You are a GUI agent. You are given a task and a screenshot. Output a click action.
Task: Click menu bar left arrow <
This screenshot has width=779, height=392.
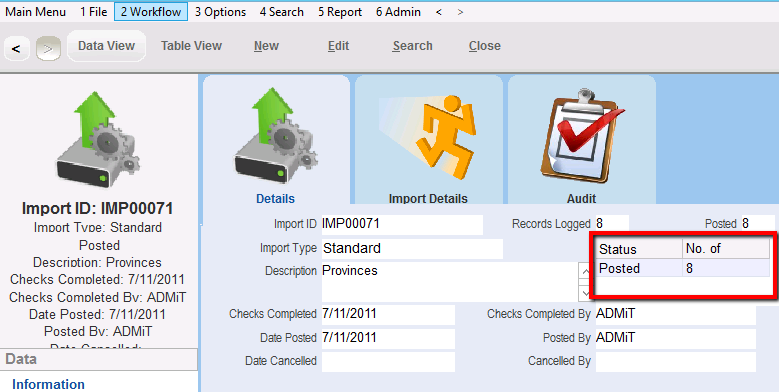tap(439, 12)
